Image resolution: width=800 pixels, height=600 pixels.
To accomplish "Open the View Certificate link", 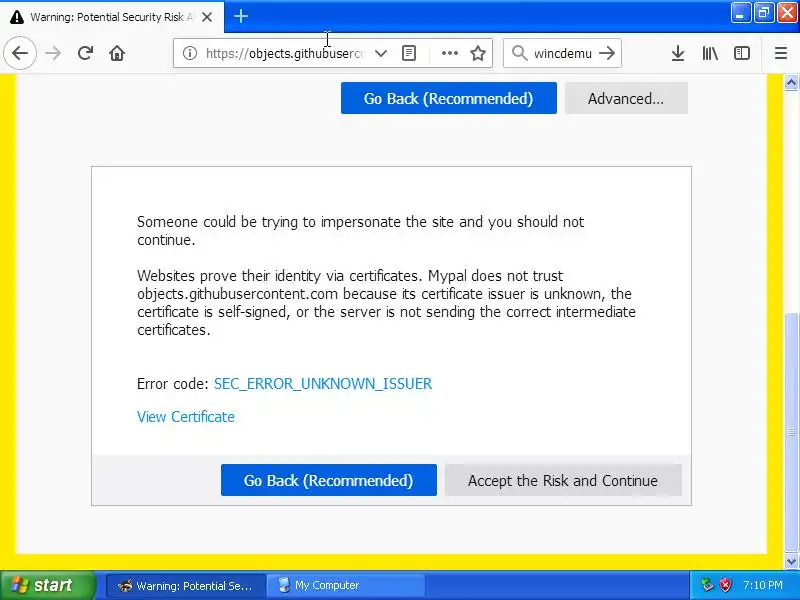I will pyautogui.click(x=186, y=417).
